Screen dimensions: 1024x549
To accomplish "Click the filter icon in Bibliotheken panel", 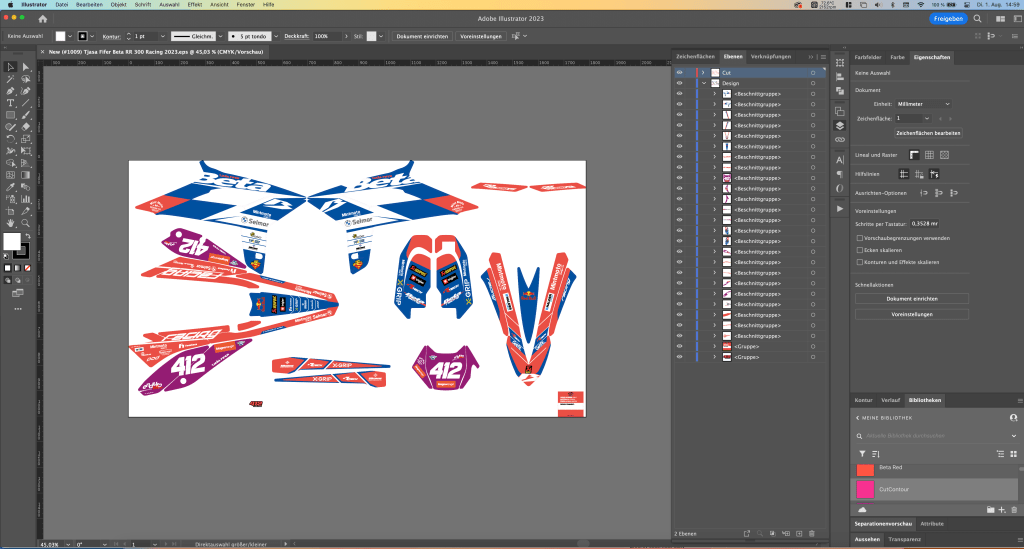I will coord(863,453).
